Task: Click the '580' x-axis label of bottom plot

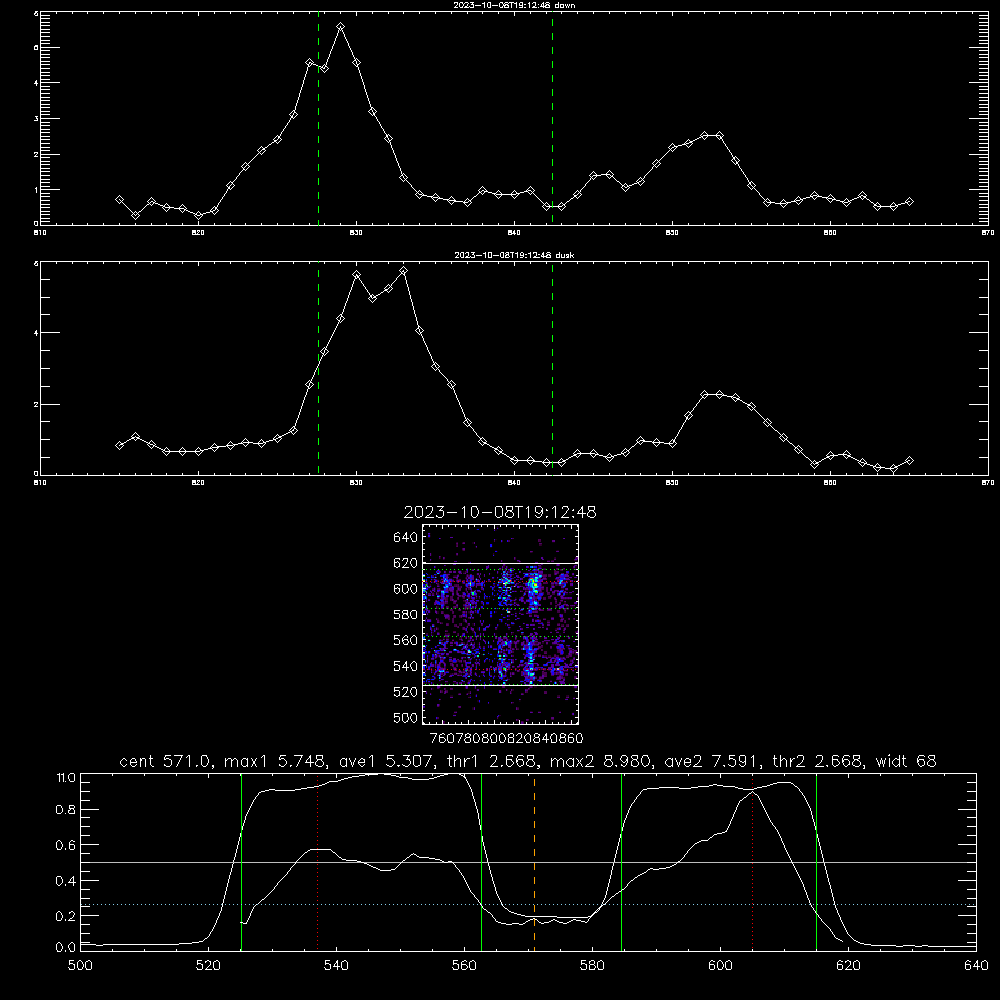Action: pos(592,966)
